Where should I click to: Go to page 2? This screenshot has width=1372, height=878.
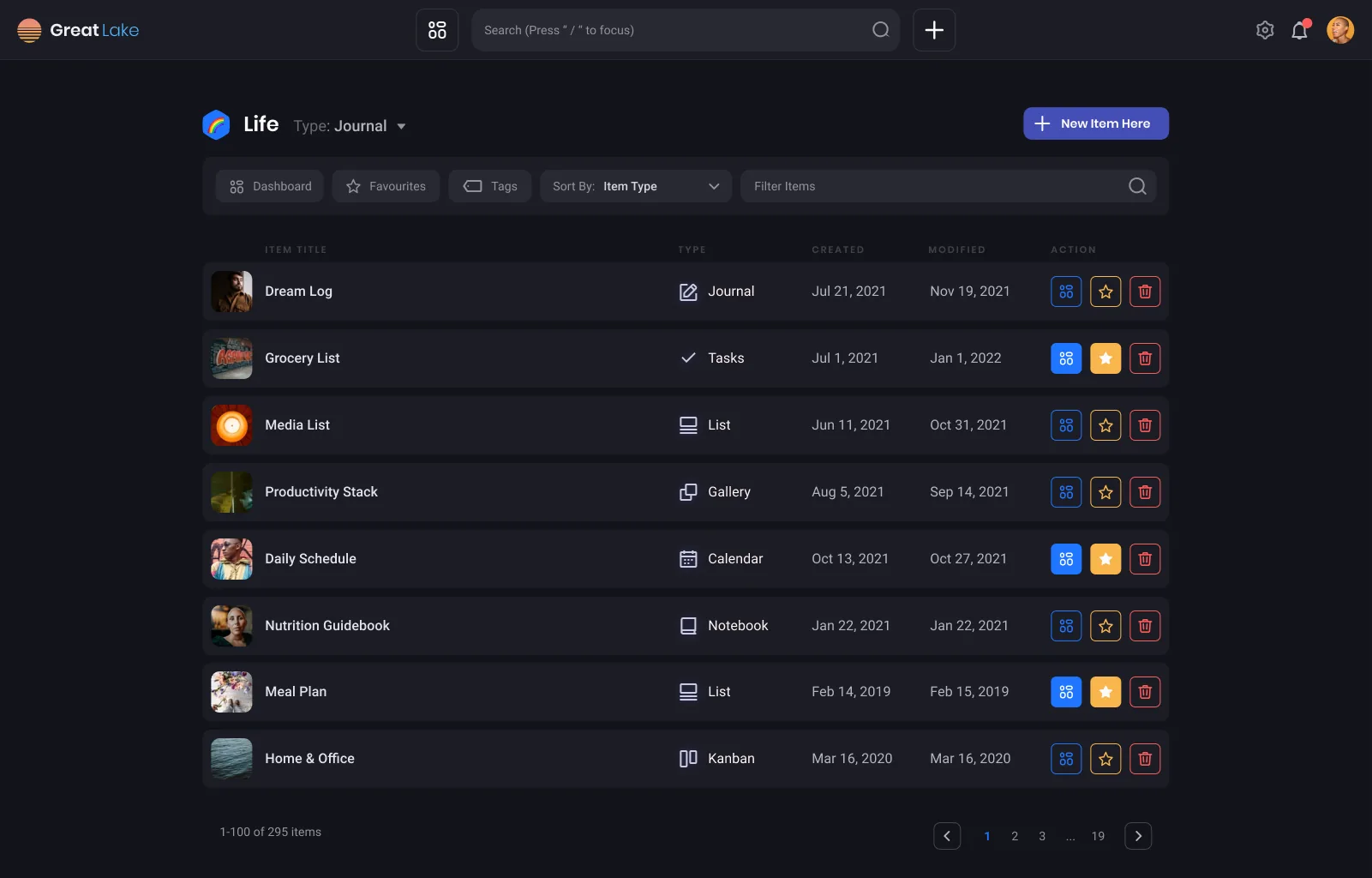point(1015,836)
